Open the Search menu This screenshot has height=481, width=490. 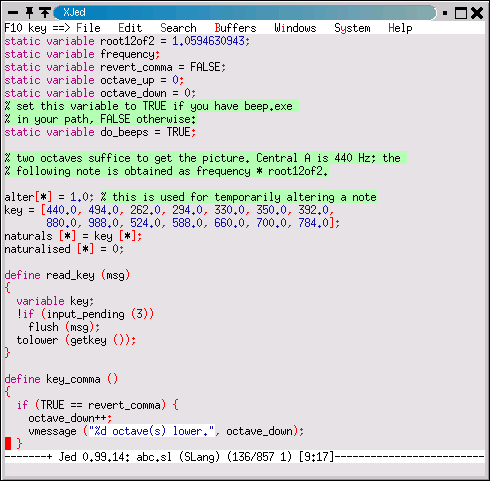(x=178, y=28)
